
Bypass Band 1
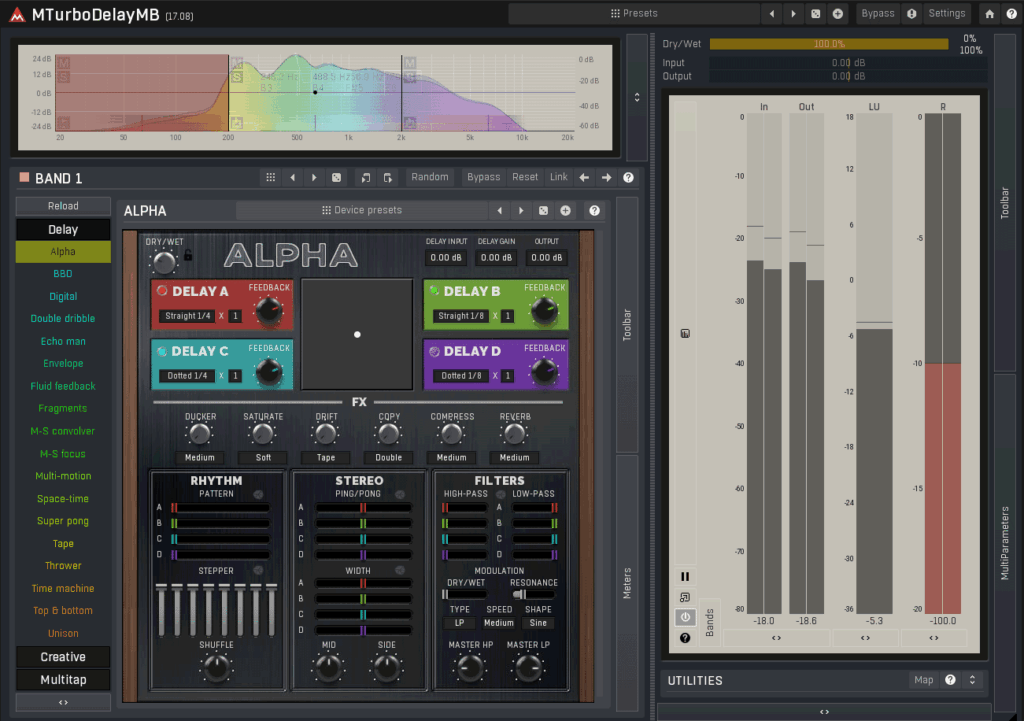coord(483,177)
